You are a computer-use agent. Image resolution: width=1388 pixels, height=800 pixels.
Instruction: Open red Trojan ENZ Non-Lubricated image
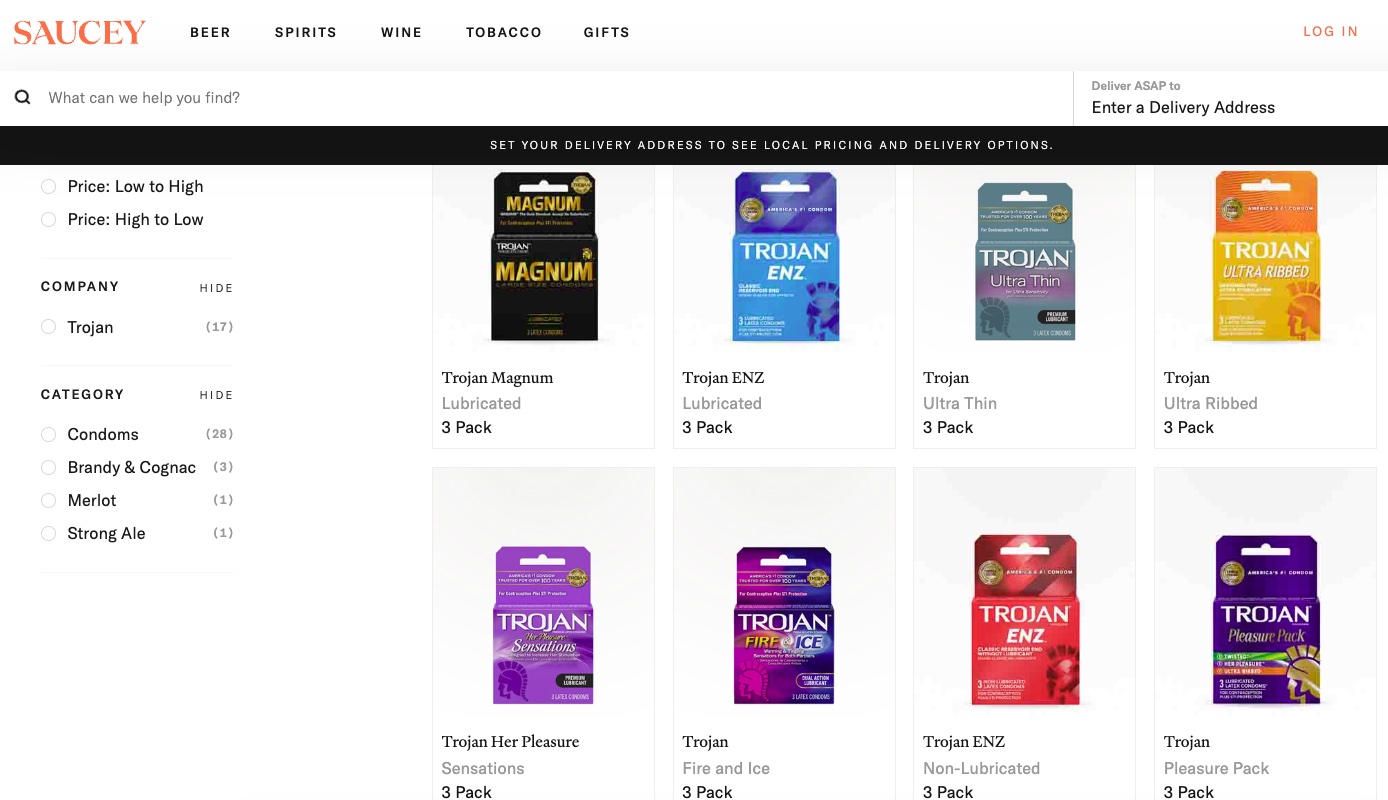[1025, 618]
